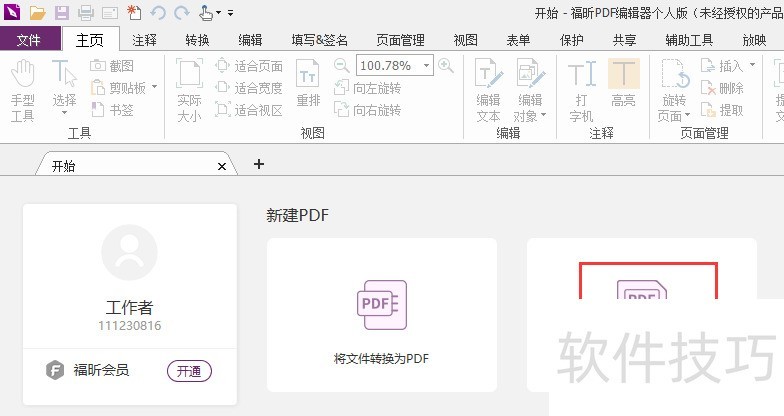Click the printer icon in quick access toolbar
Viewport: 784px width, 416px height.
pyautogui.click(x=86, y=12)
